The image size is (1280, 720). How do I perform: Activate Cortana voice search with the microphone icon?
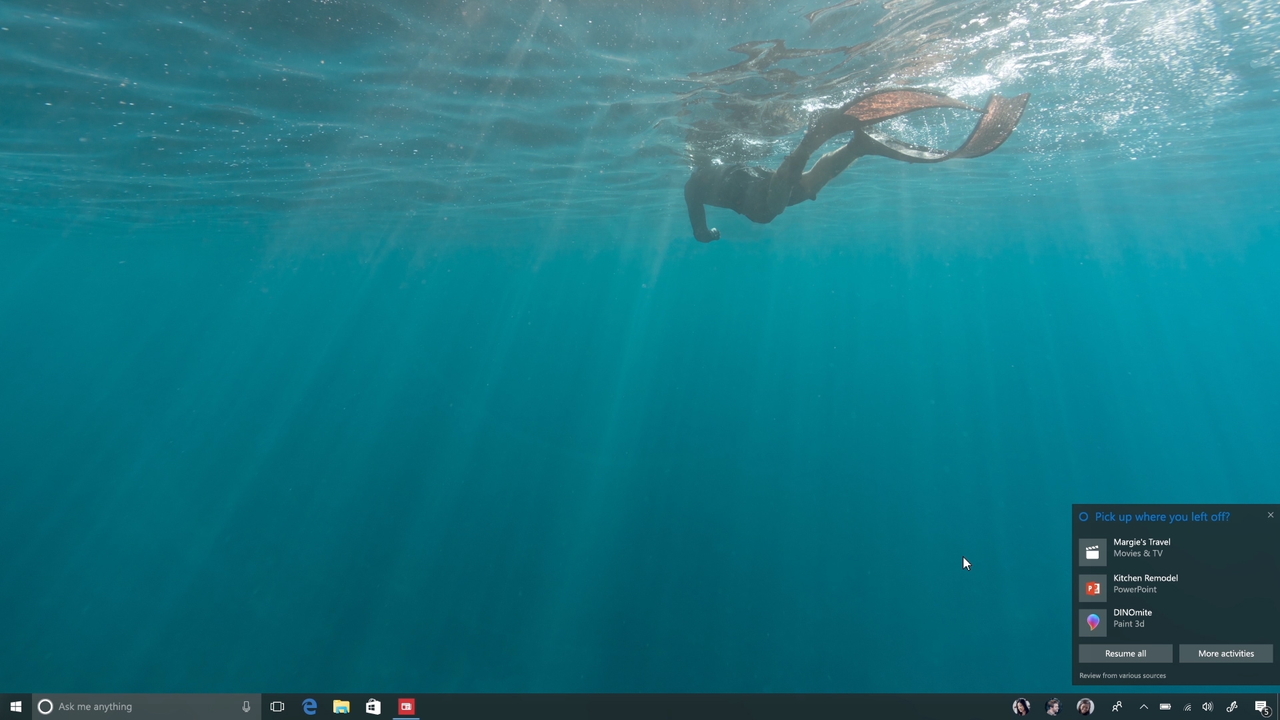(x=246, y=706)
